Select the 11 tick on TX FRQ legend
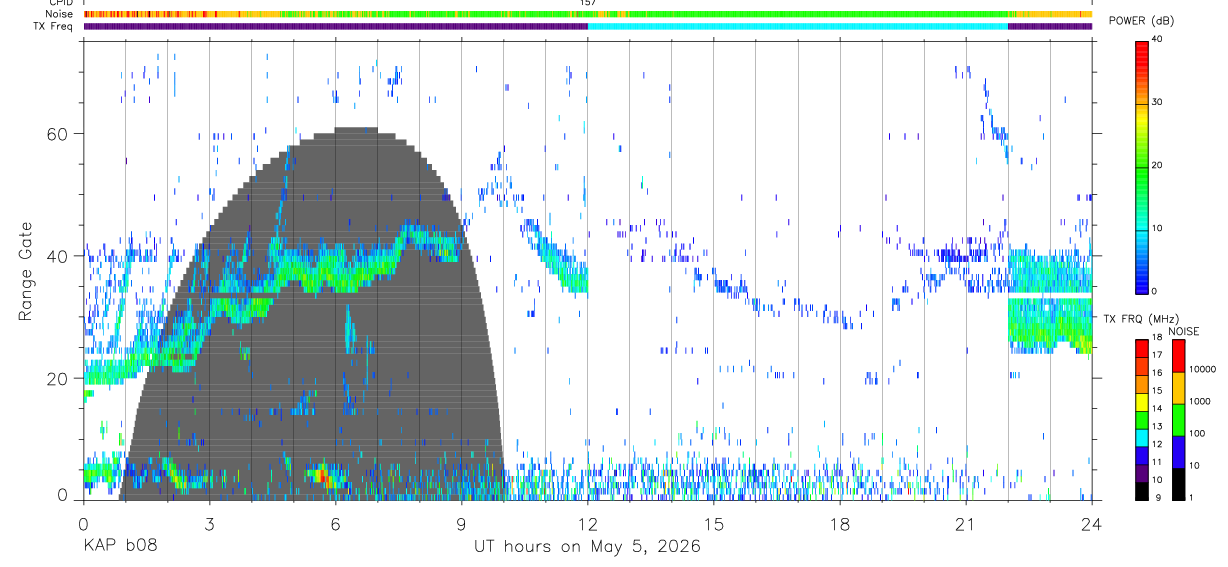Viewport: 1228px width, 567px height. click(1157, 462)
